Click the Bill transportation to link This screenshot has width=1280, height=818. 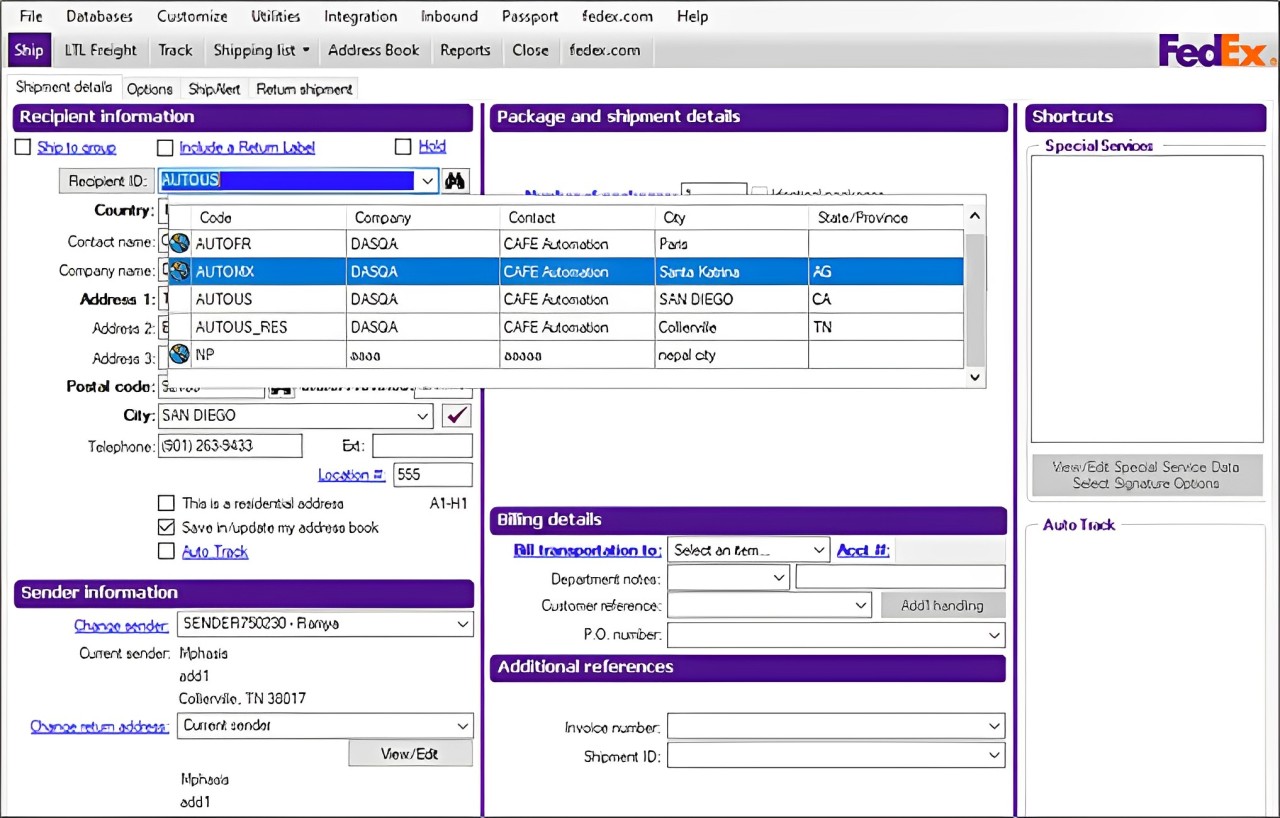(x=587, y=550)
